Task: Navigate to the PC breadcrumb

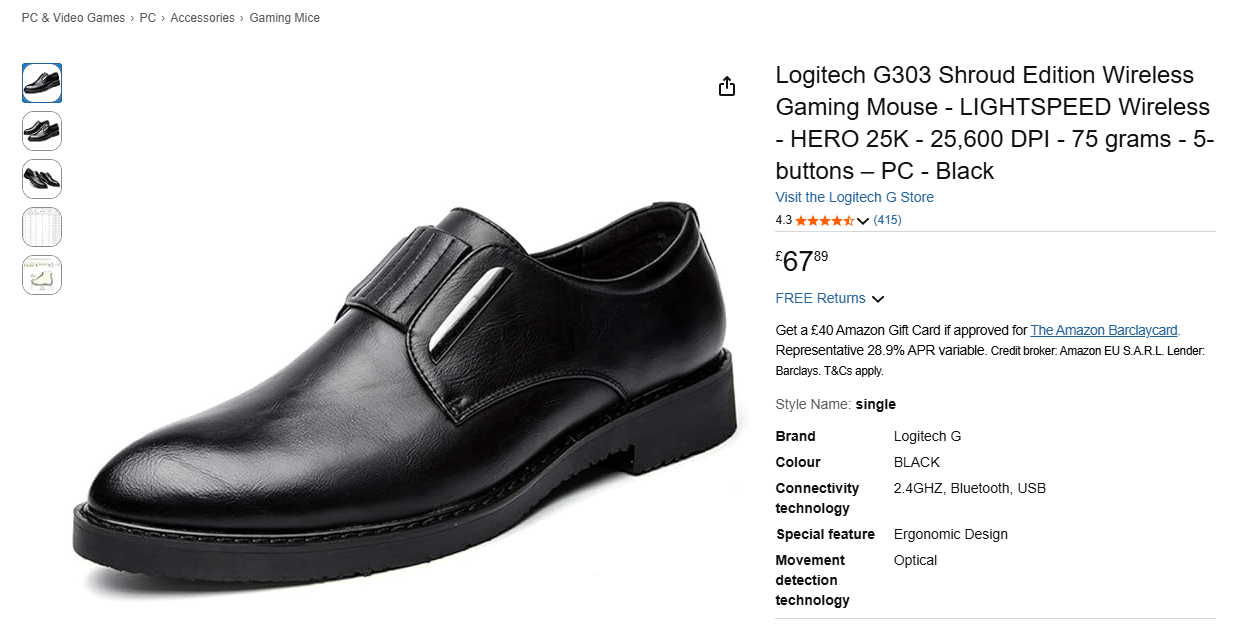Action: (148, 18)
